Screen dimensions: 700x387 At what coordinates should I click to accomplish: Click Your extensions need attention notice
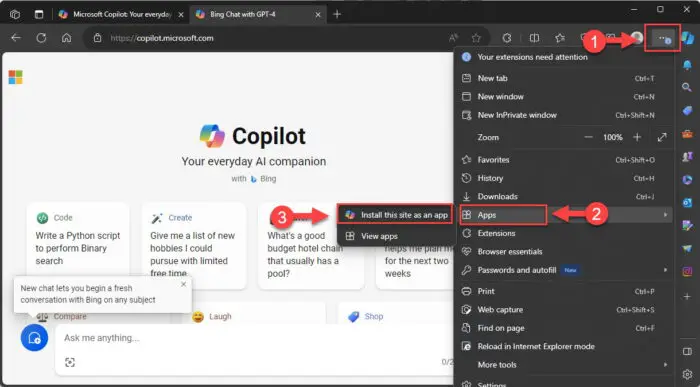pos(564,57)
